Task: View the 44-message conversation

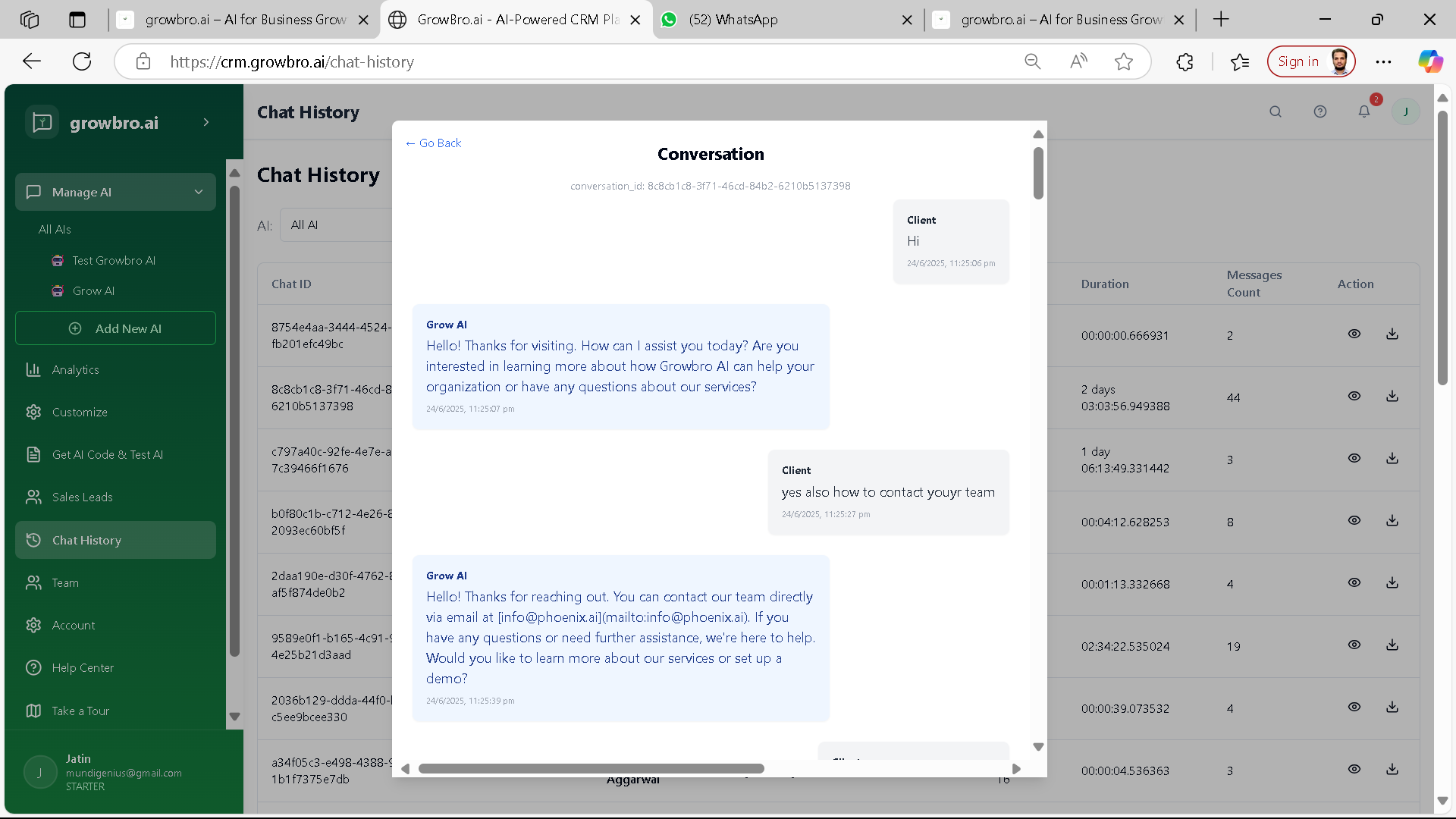Action: tap(1355, 395)
